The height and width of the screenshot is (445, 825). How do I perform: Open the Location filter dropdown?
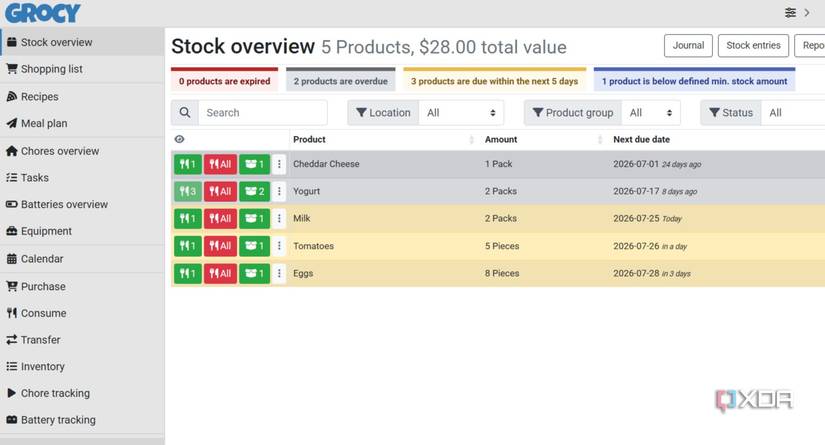pyautogui.click(x=461, y=113)
